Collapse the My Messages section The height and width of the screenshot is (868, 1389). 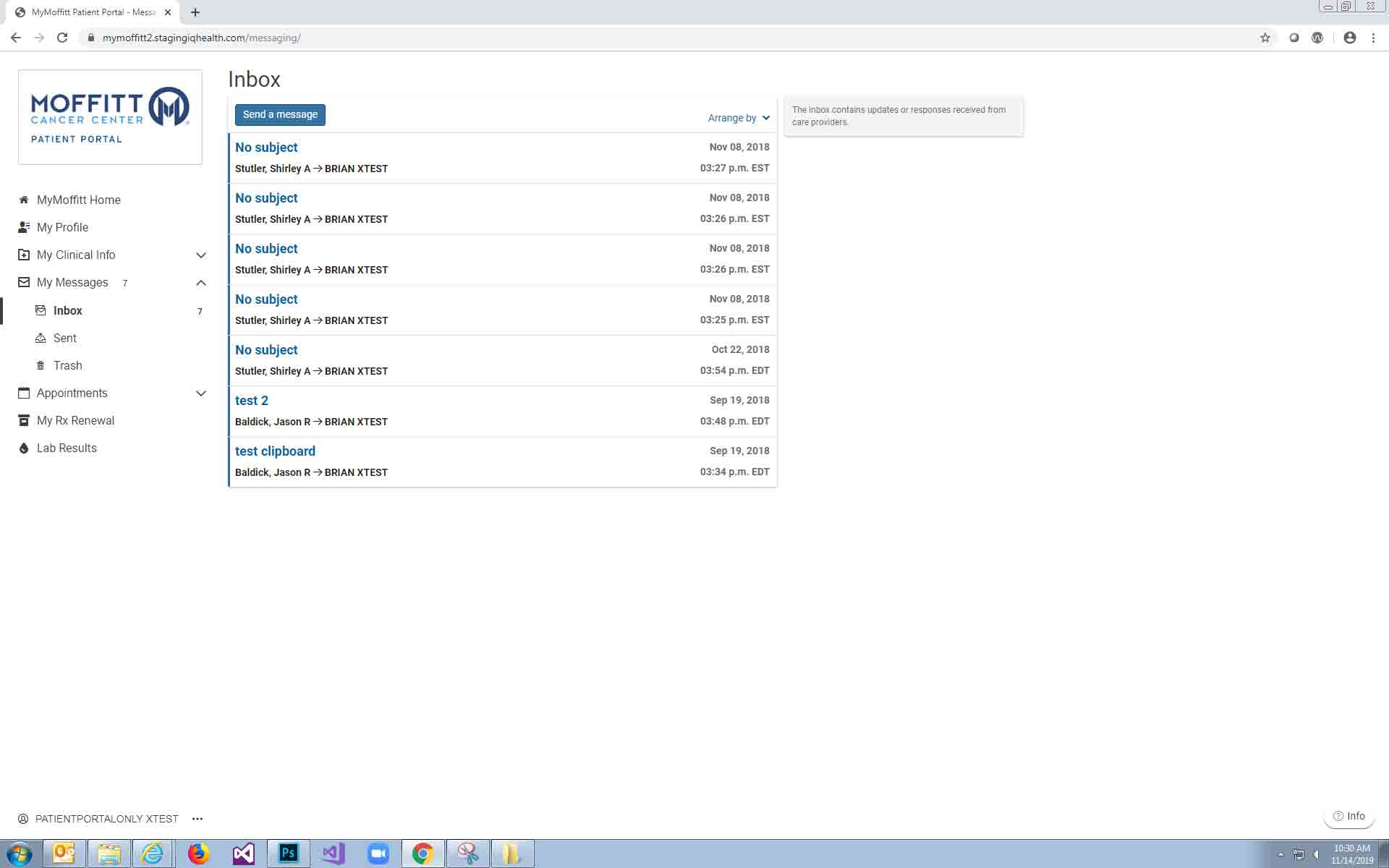pyautogui.click(x=201, y=283)
